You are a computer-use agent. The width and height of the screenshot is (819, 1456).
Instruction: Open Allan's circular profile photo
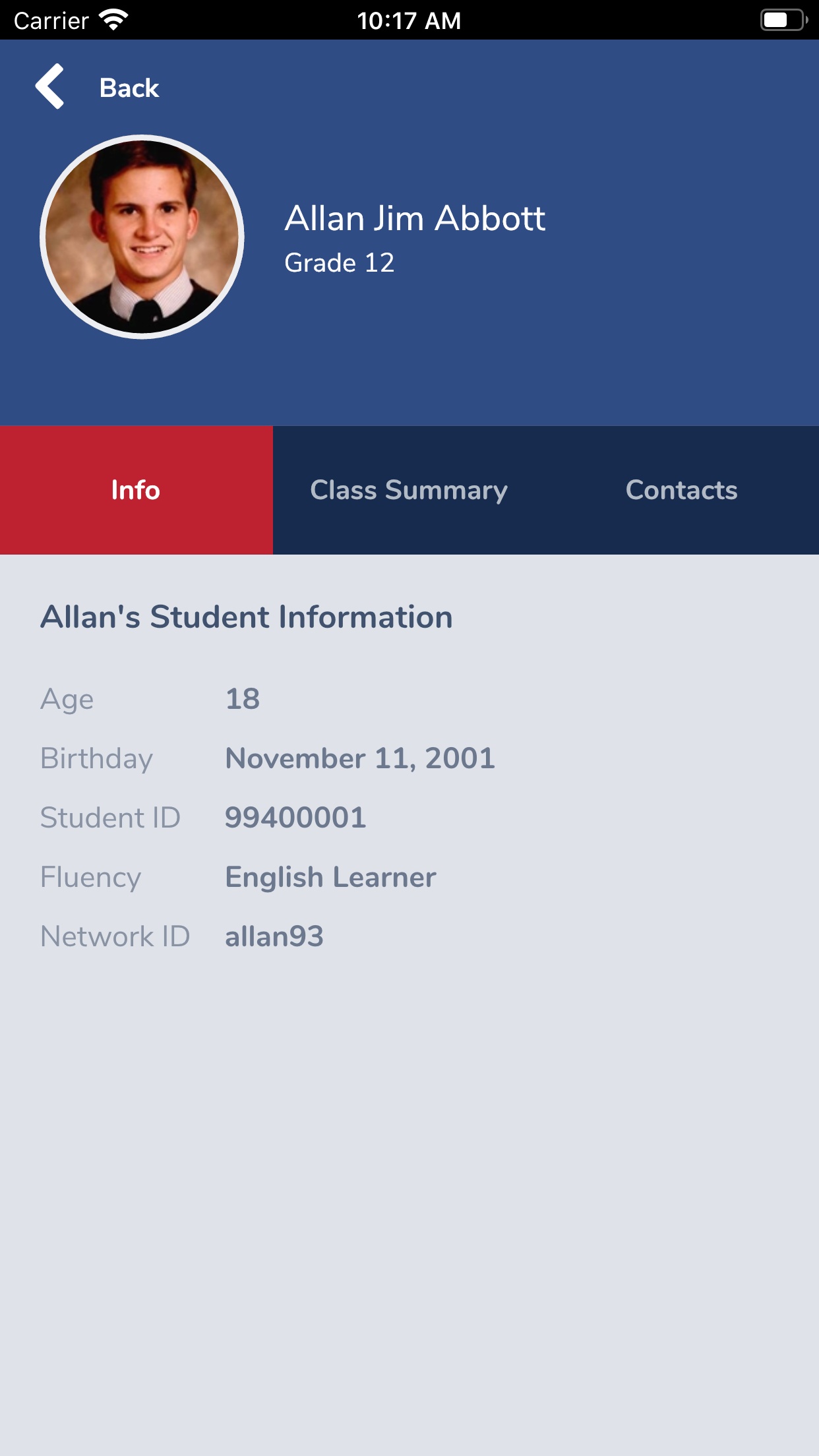(142, 237)
